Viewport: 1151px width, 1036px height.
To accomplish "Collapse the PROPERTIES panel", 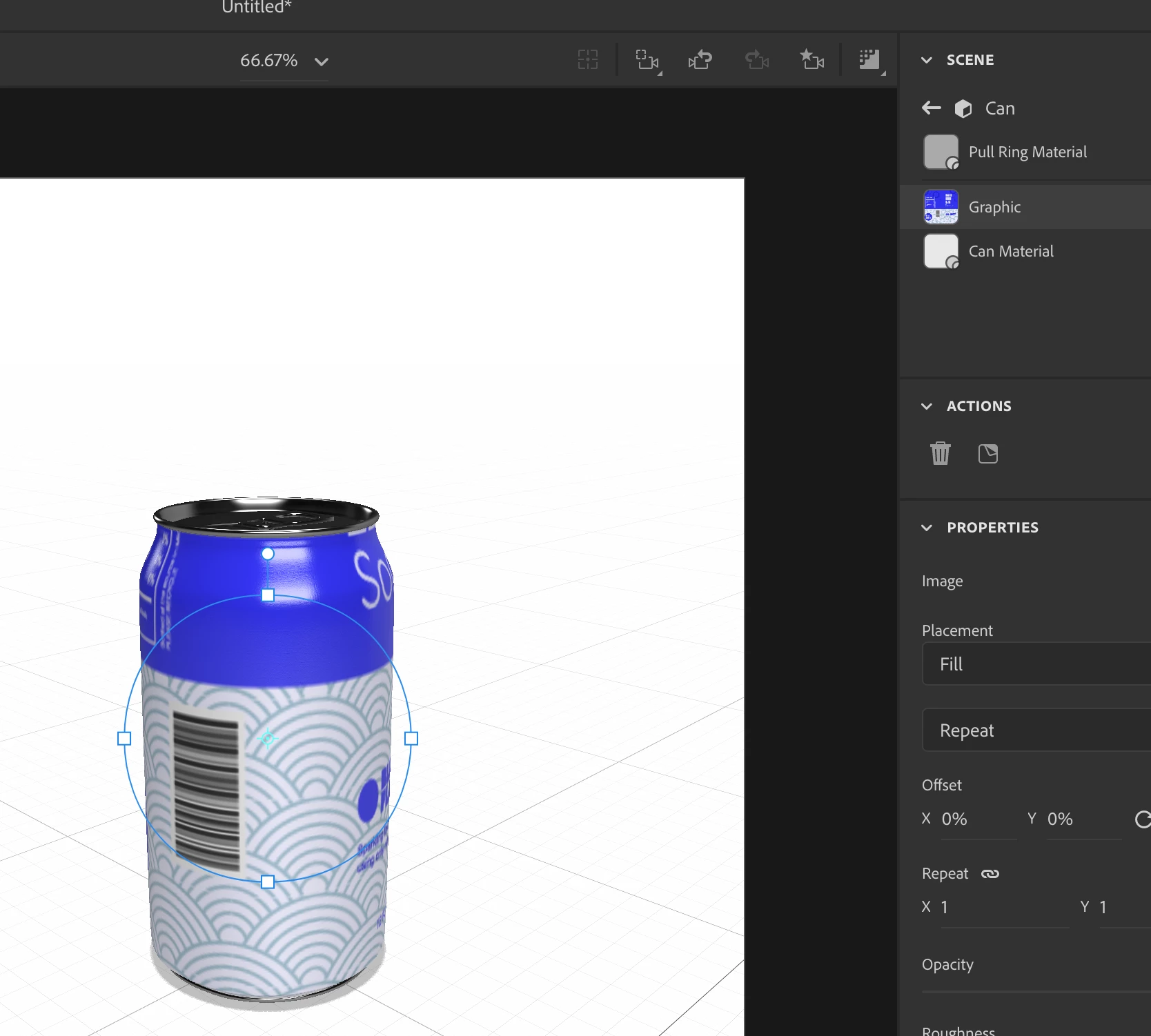I will pos(927,528).
